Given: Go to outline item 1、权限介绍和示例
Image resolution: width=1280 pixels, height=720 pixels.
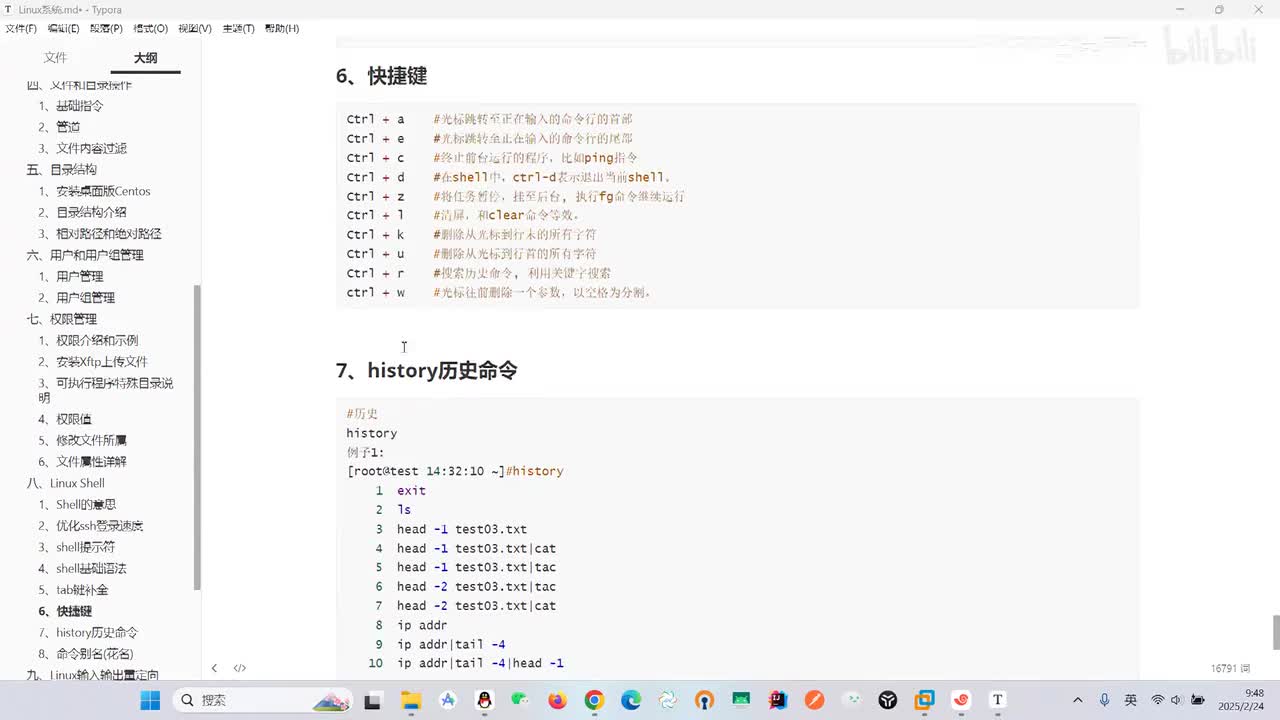Looking at the screenshot, I should click(x=89, y=340).
